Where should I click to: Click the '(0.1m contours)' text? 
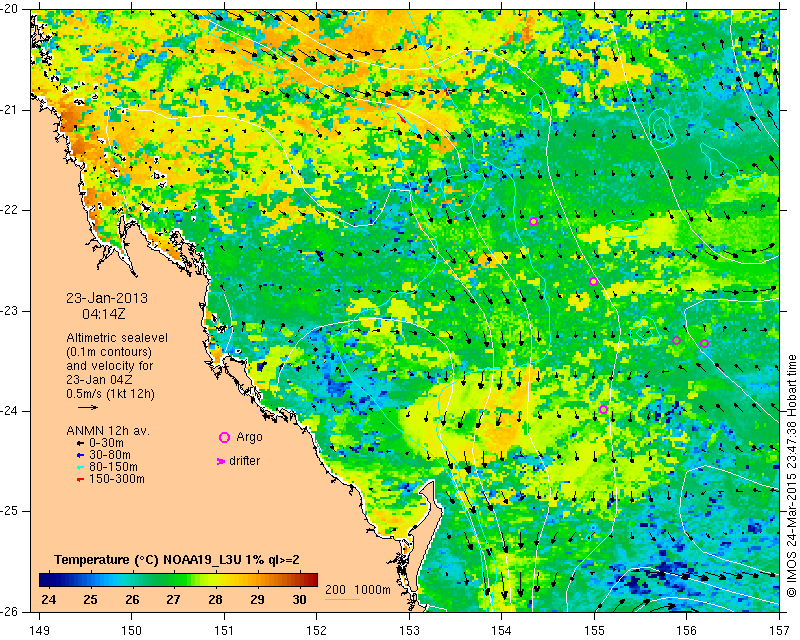pos(109,352)
